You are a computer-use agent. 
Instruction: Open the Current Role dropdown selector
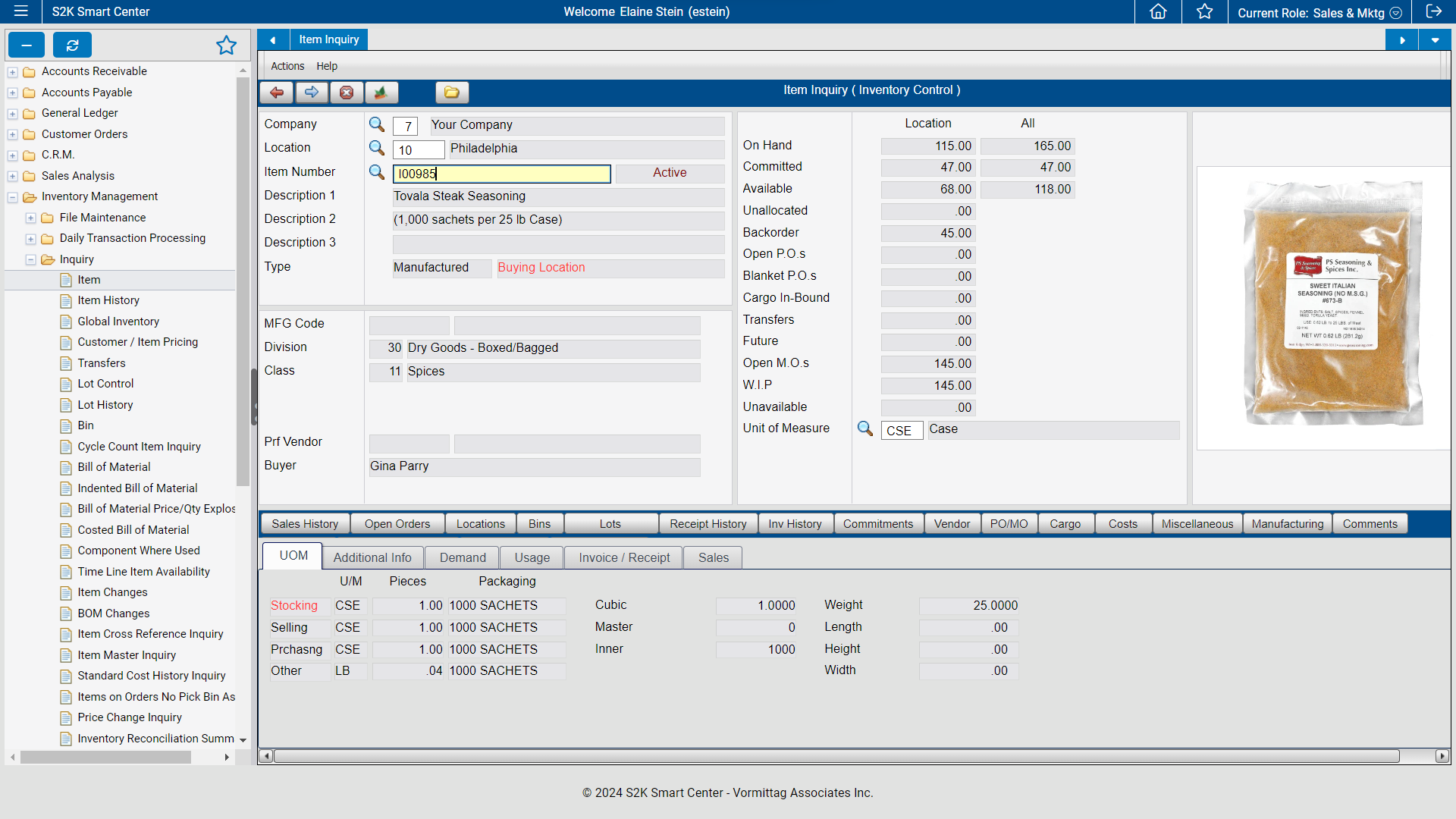click(1397, 13)
